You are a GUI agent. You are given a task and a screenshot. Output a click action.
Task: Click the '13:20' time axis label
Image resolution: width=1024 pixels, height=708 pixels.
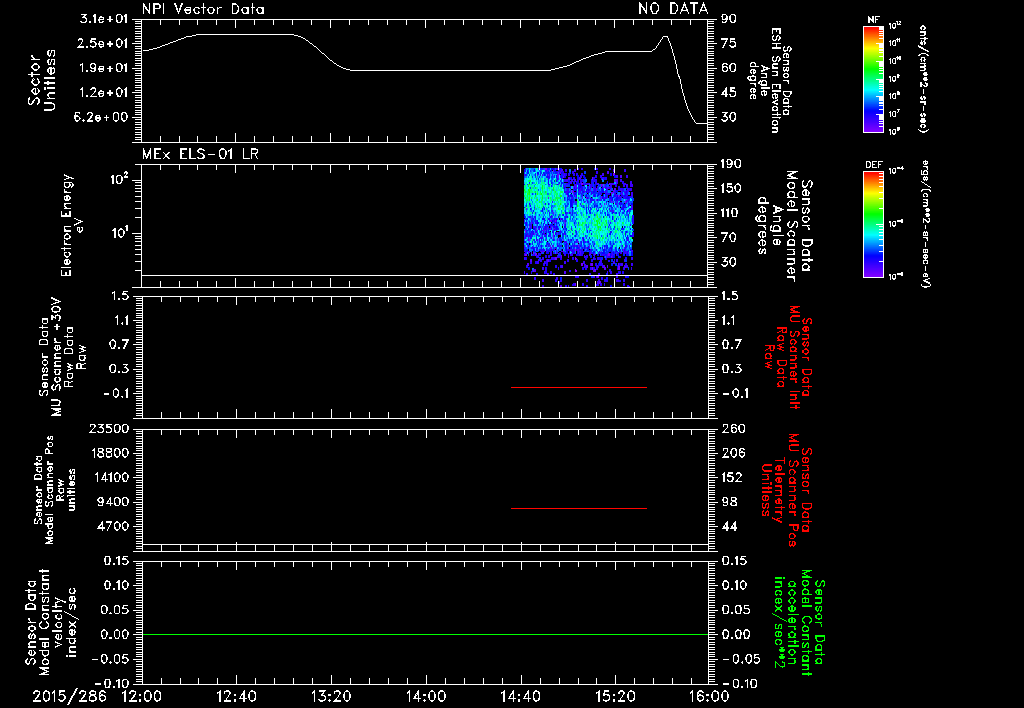[330, 696]
